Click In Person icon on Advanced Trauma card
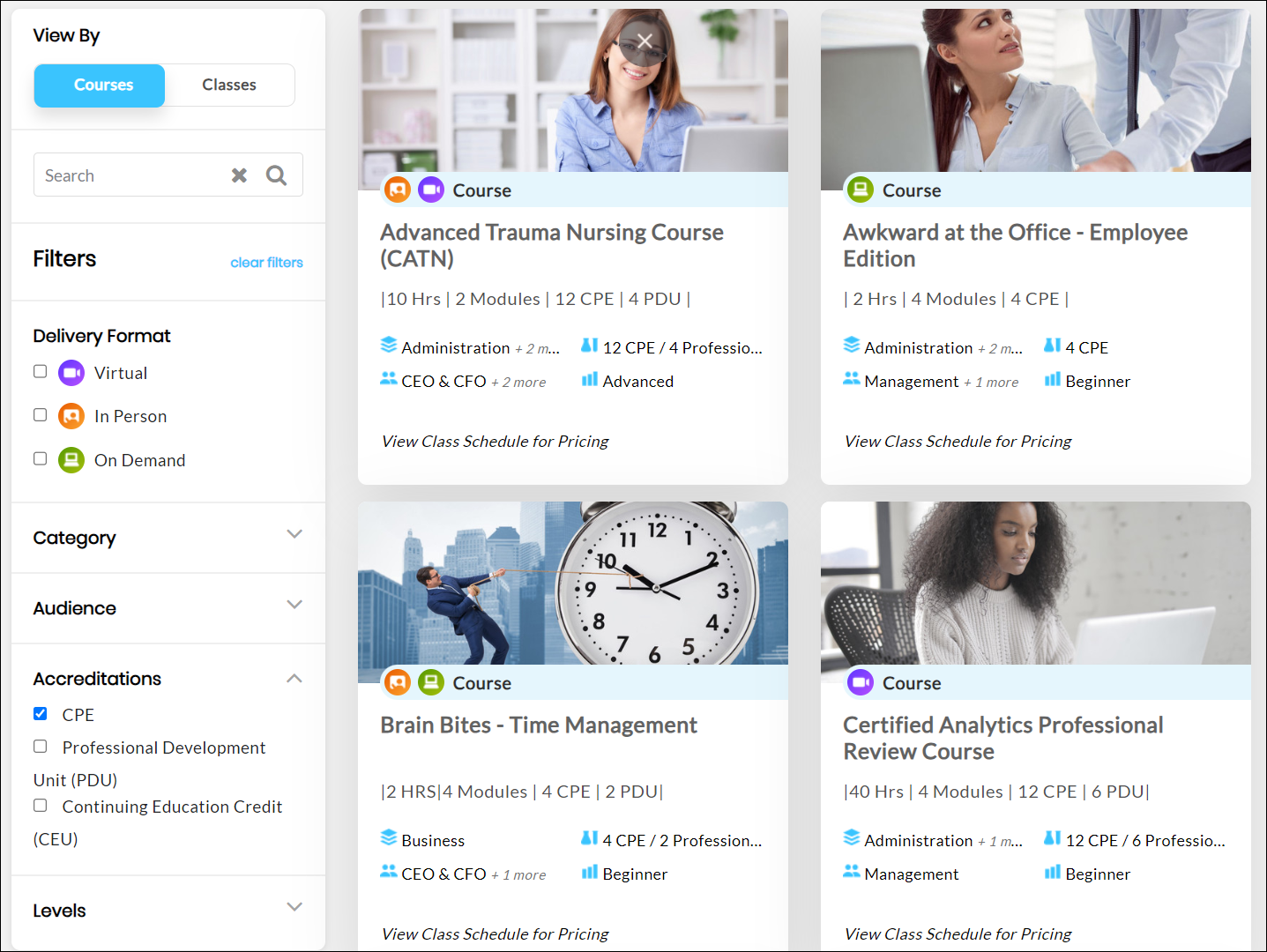1267x952 pixels. pos(398,190)
